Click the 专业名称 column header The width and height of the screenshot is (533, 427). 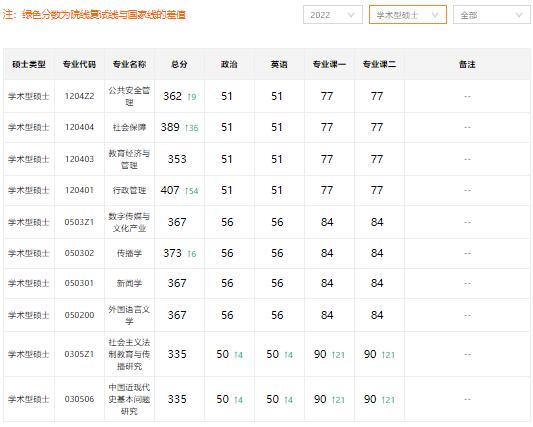[x=130, y=64]
